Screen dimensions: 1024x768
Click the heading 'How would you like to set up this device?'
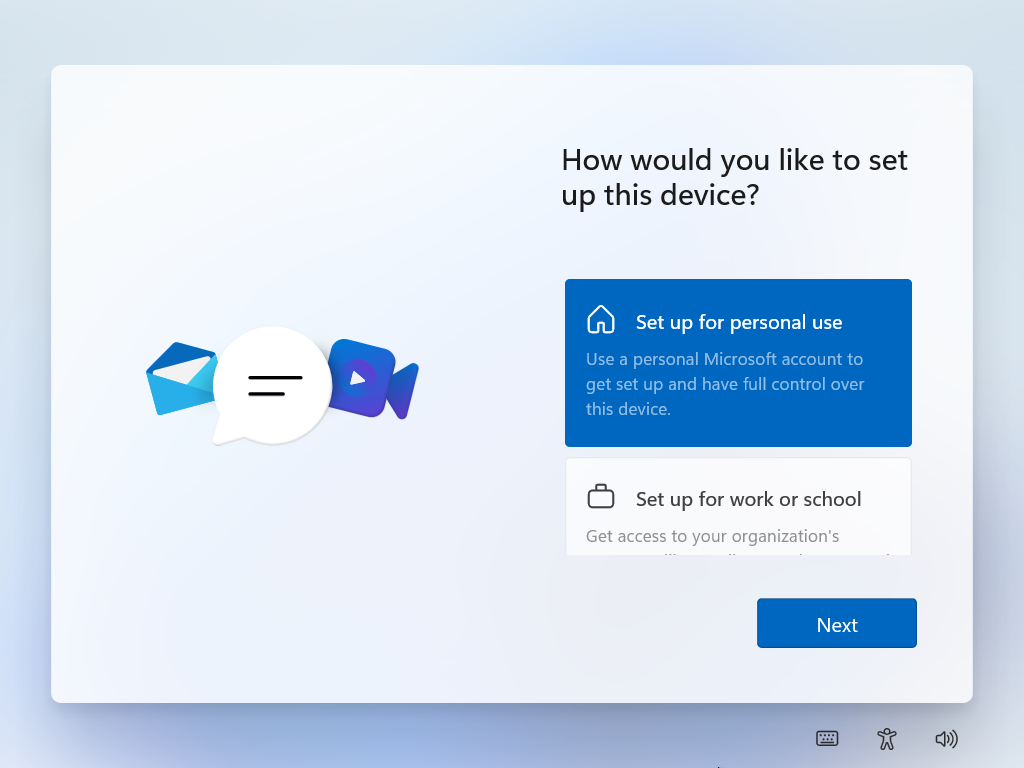point(734,177)
